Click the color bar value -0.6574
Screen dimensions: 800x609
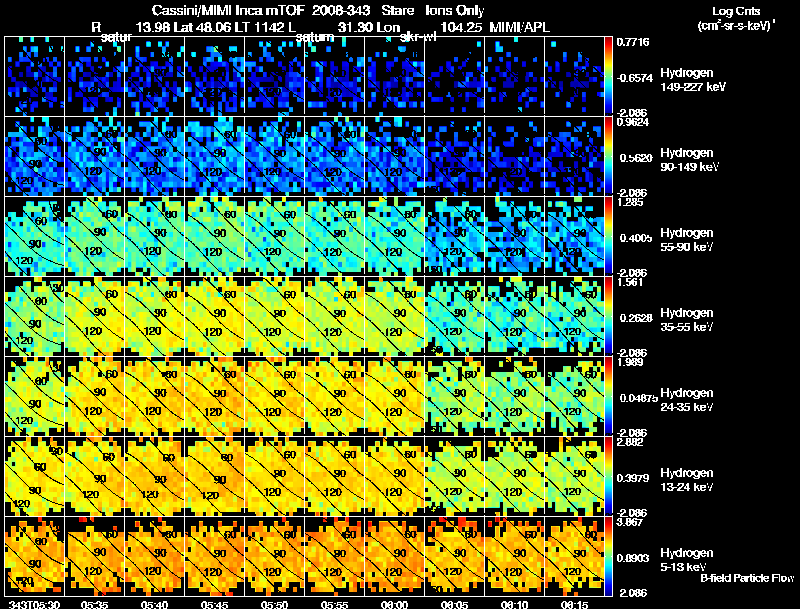[634, 78]
